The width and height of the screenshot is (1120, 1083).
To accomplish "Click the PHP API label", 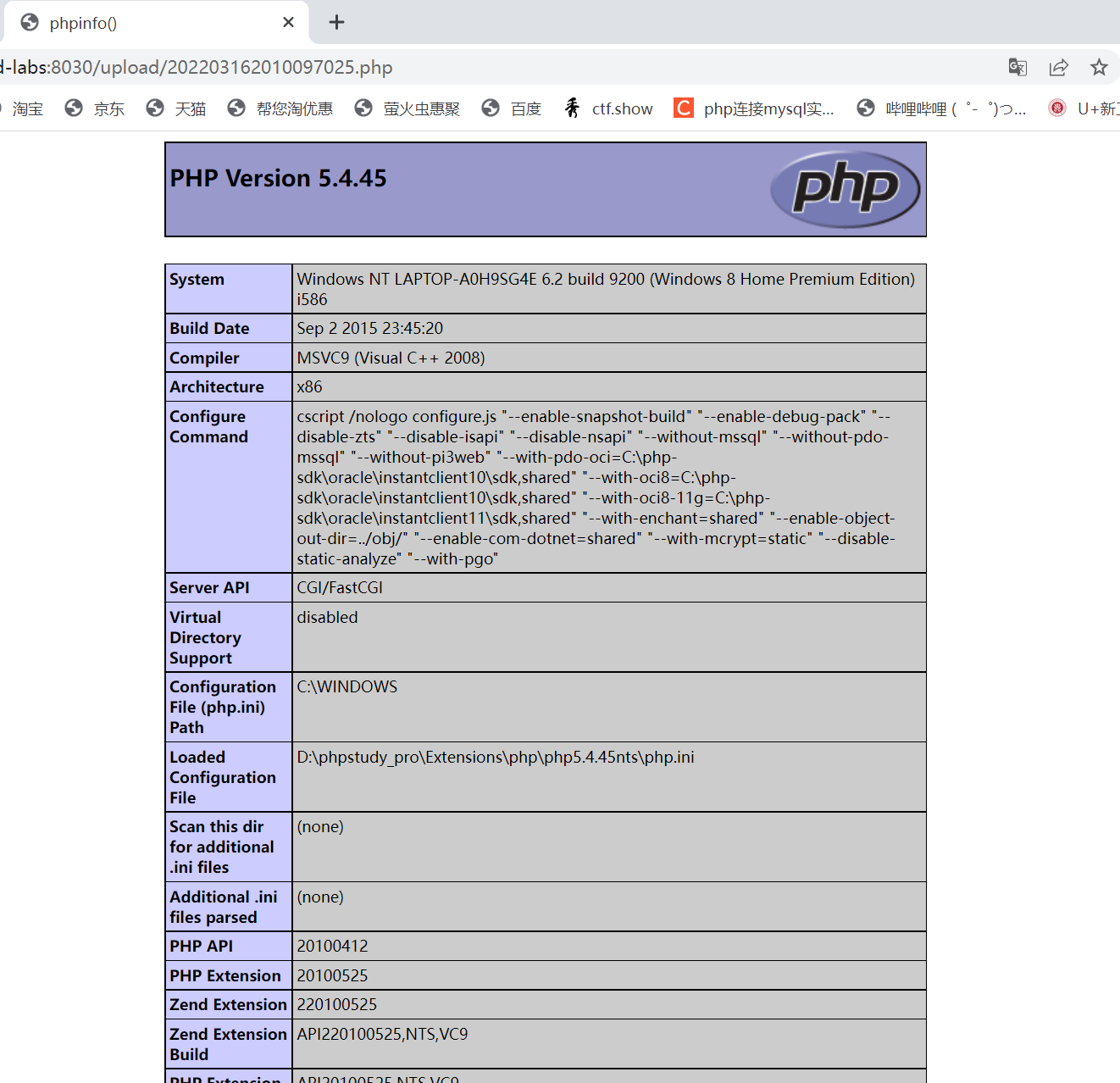I will tap(201, 946).
